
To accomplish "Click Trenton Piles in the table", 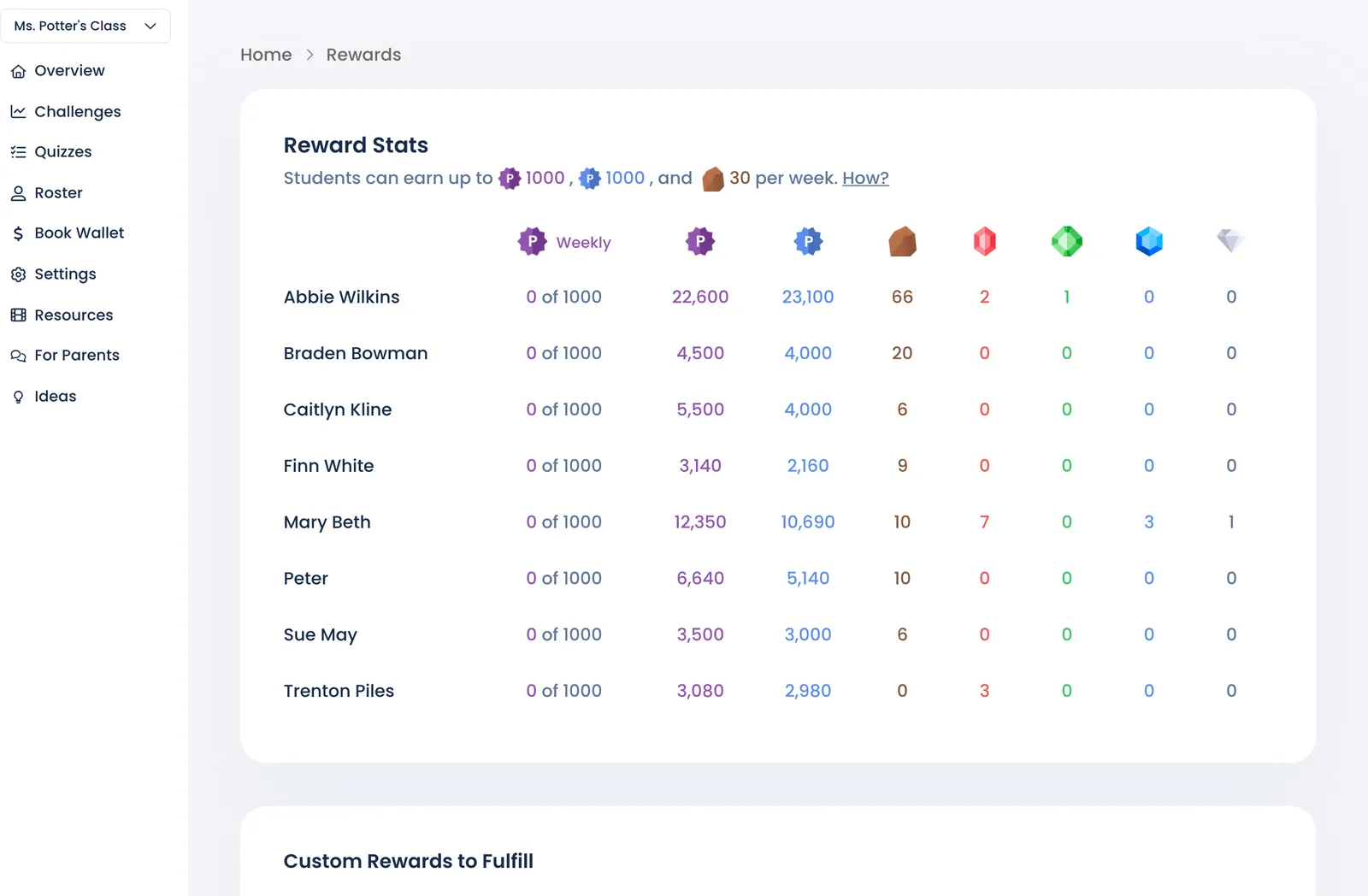I will pyautogui.click(x=339, y=691).
